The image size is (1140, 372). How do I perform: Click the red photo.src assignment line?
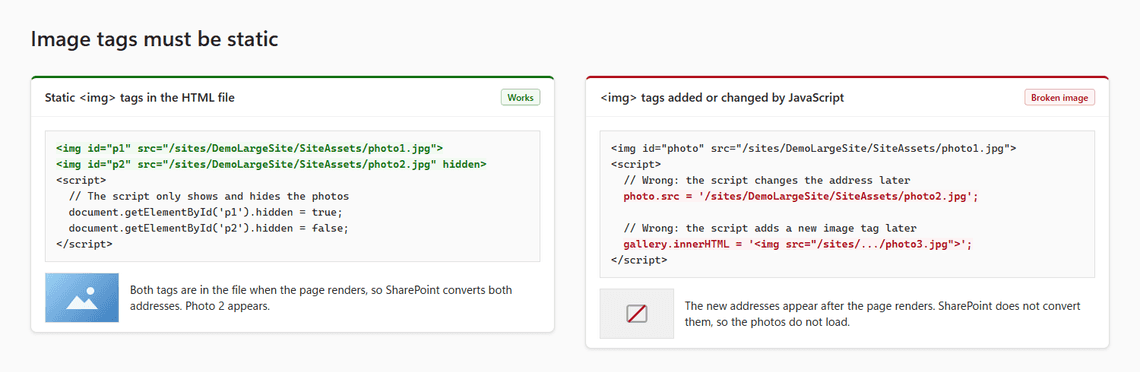801,196
